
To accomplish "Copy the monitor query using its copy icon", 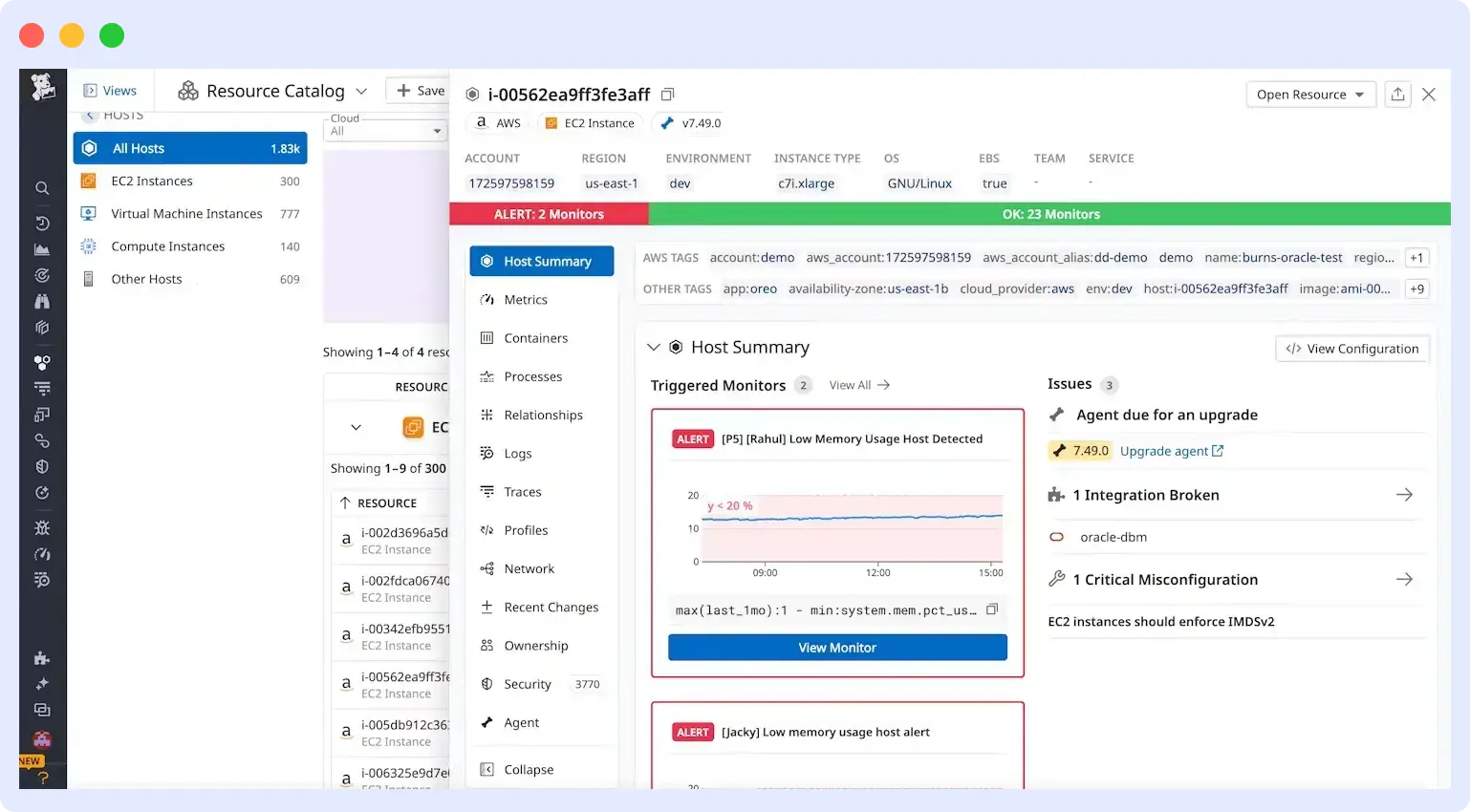I will point(991,609).
